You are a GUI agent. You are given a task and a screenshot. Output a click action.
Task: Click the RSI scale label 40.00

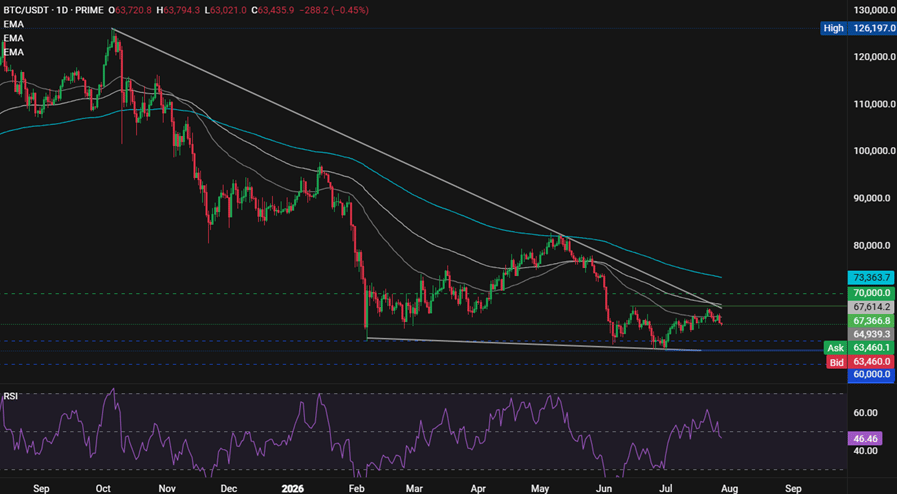pos(867,451)
